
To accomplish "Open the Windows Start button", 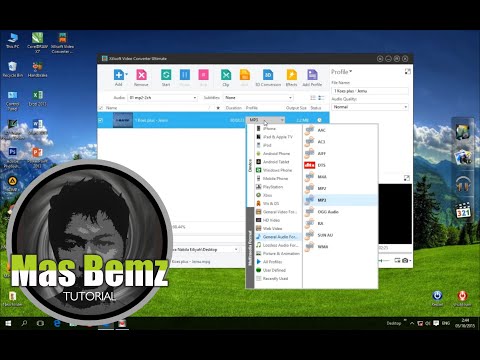I will [8, 323].
